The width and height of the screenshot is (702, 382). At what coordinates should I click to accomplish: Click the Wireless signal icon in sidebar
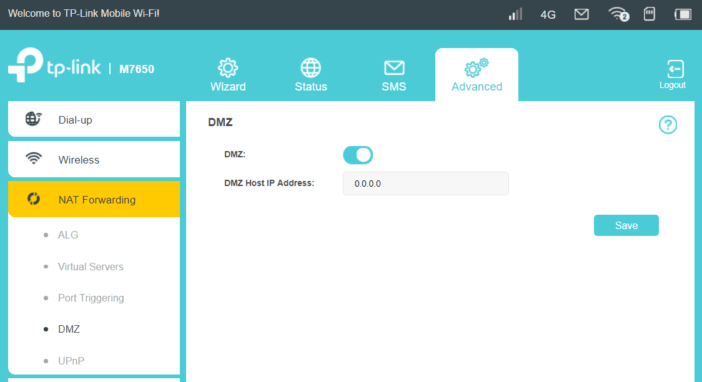click(x=34, y=158)
